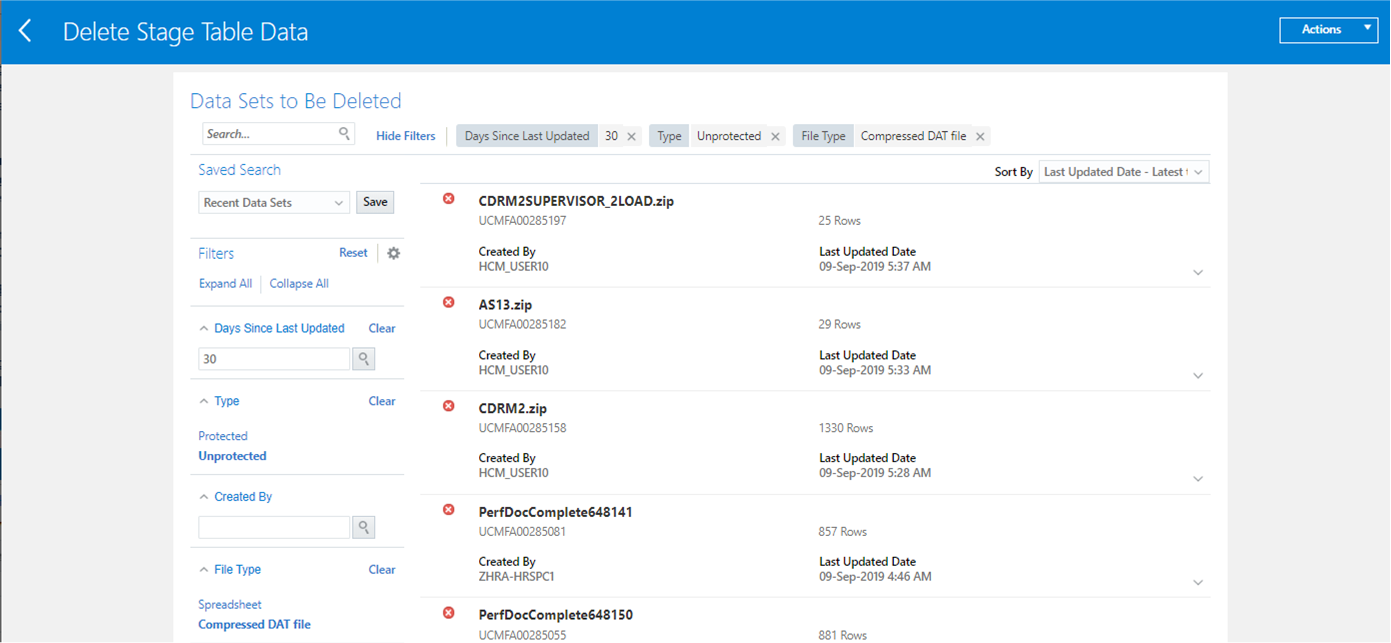This screenshot has height=643, width=1391.
Task: Click the PerfDocComplete648150 title
Action: click(x=555, y=615)
